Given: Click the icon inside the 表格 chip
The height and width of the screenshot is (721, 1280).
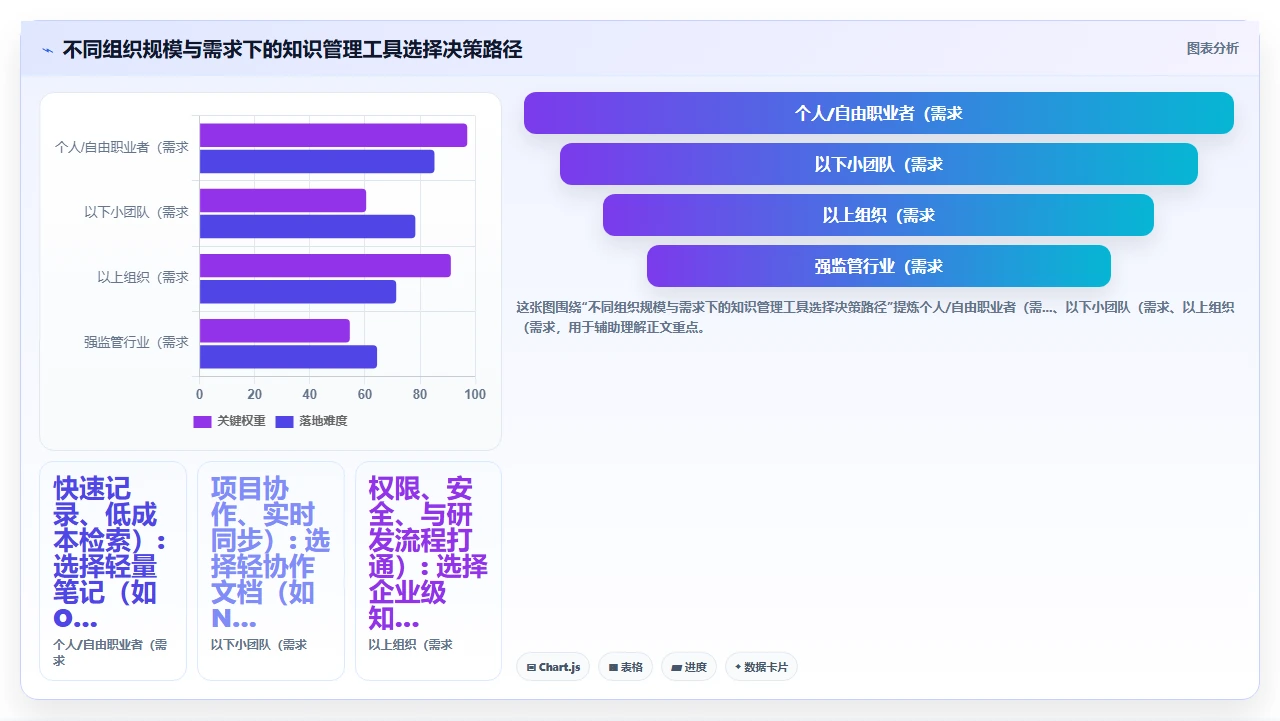Looking at the screenshot, I should [x=613, y=667].
